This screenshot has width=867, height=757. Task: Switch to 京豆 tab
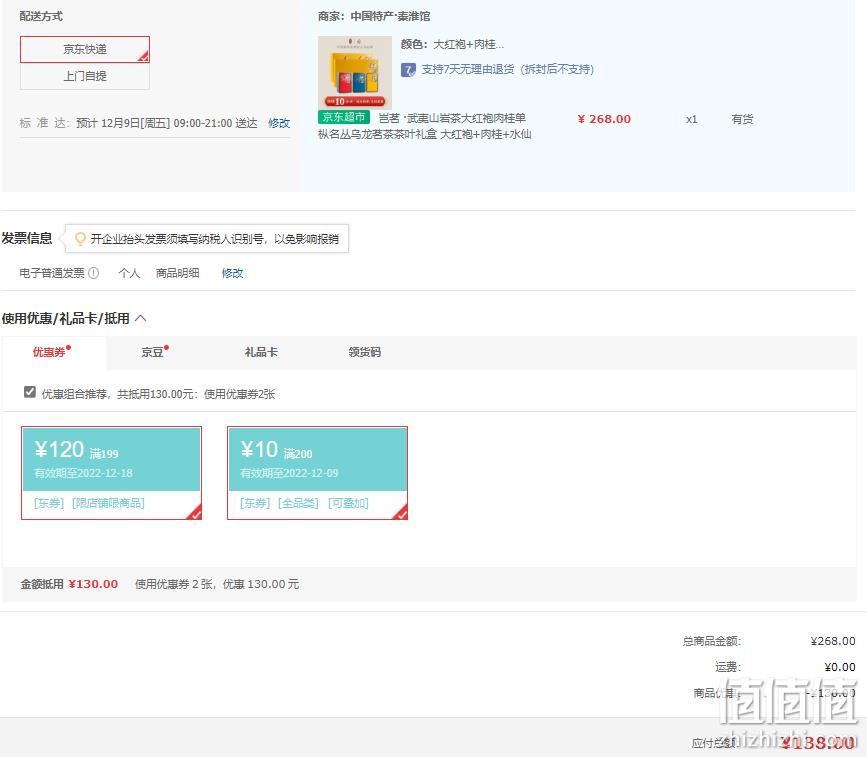click(155, 352)
